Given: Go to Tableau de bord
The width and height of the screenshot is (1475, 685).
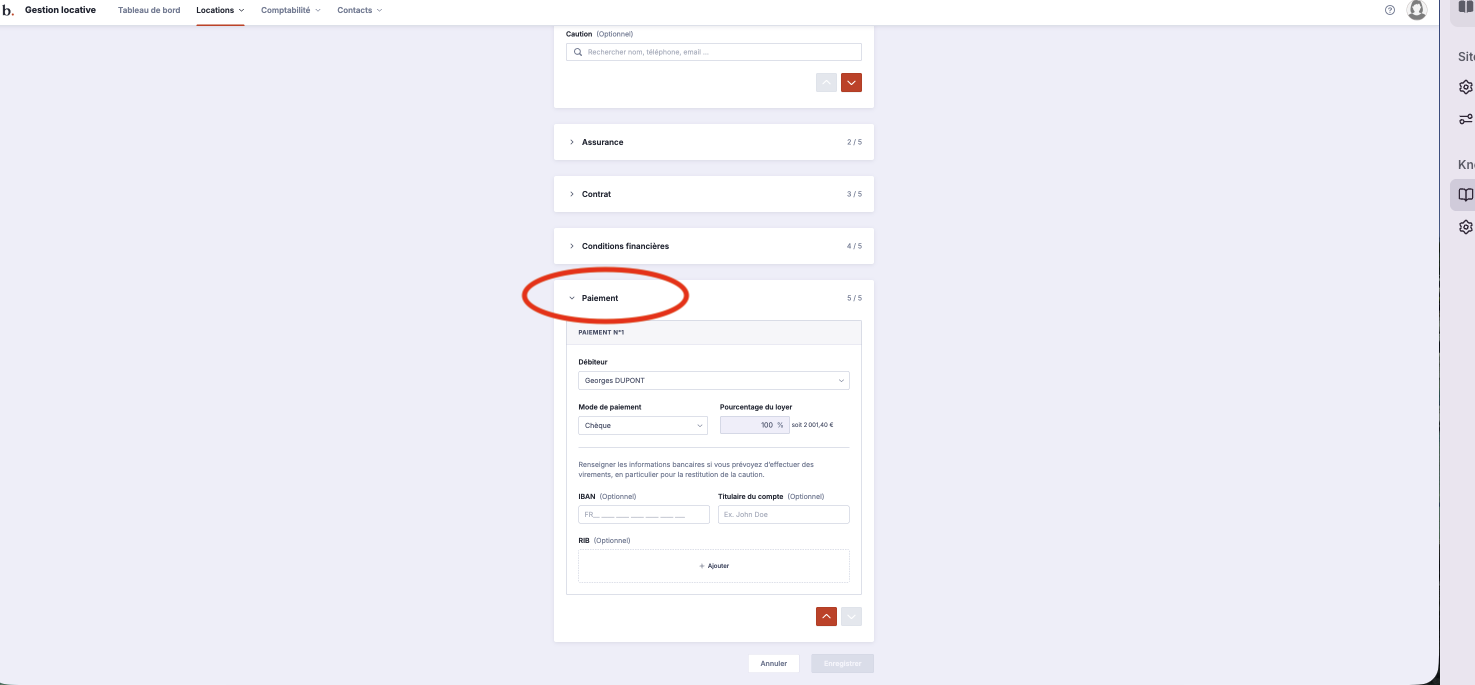Looking at the screenshot, I should (x=149, y=10).
